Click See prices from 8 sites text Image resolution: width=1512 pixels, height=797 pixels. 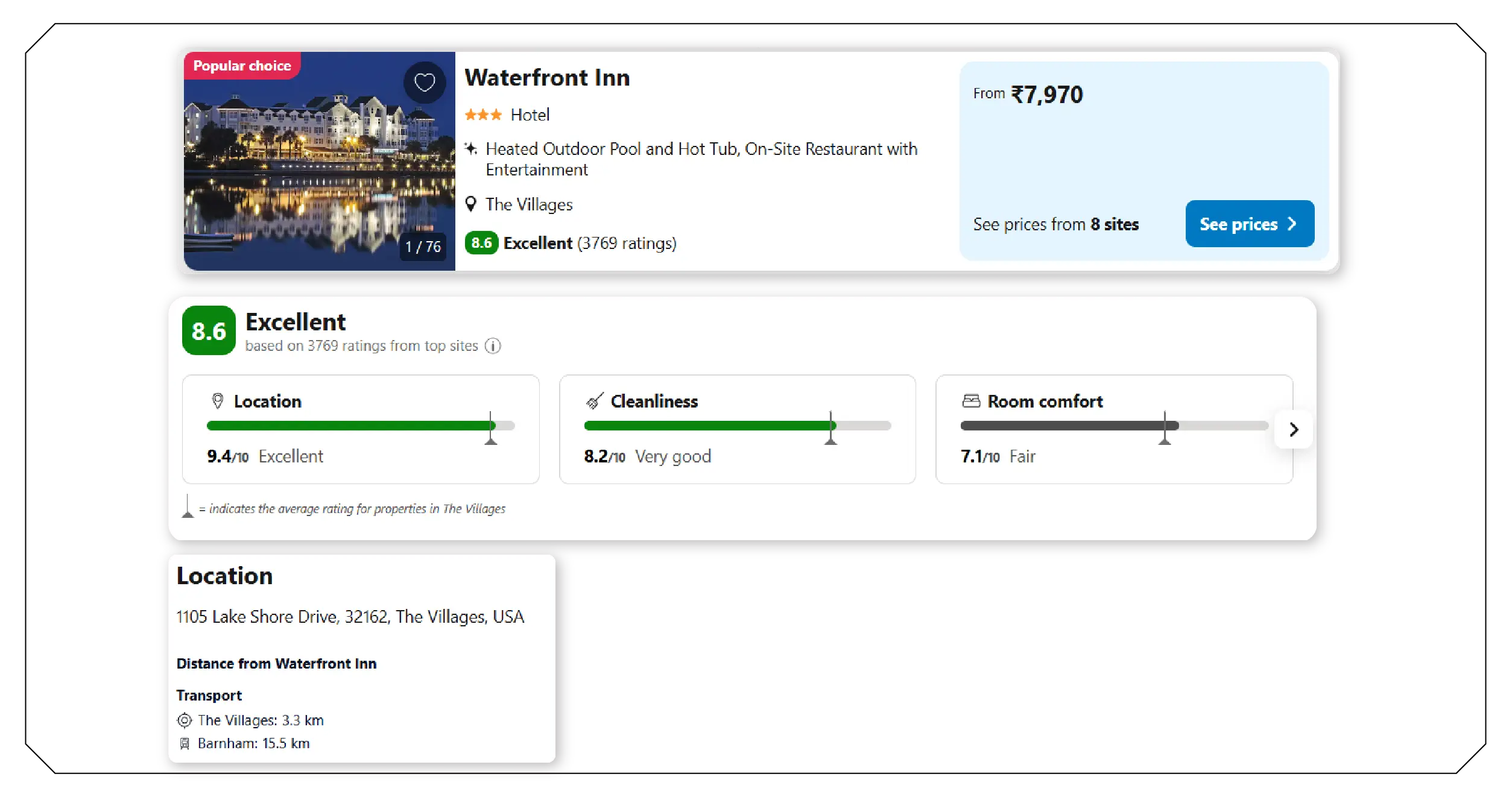[x=1057, y=224]
